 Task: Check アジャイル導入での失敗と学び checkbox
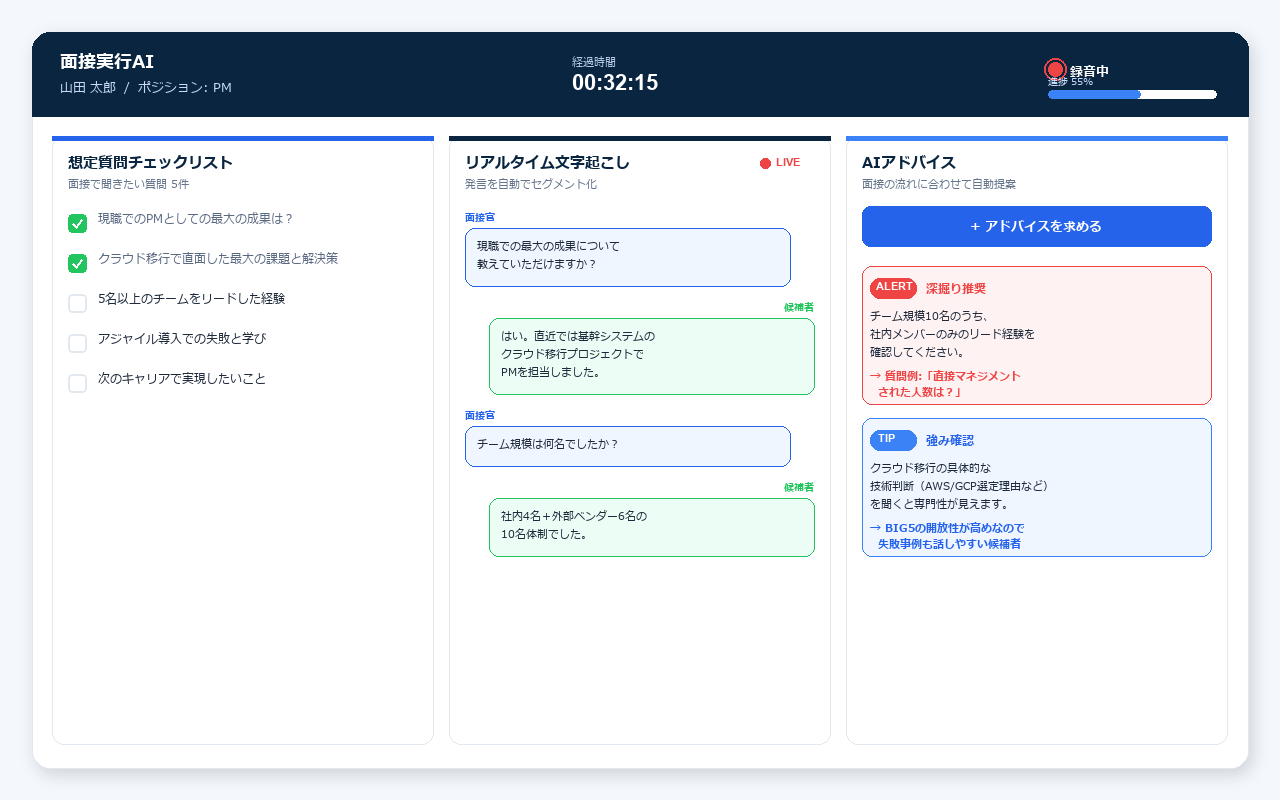(x=77, y=343)
